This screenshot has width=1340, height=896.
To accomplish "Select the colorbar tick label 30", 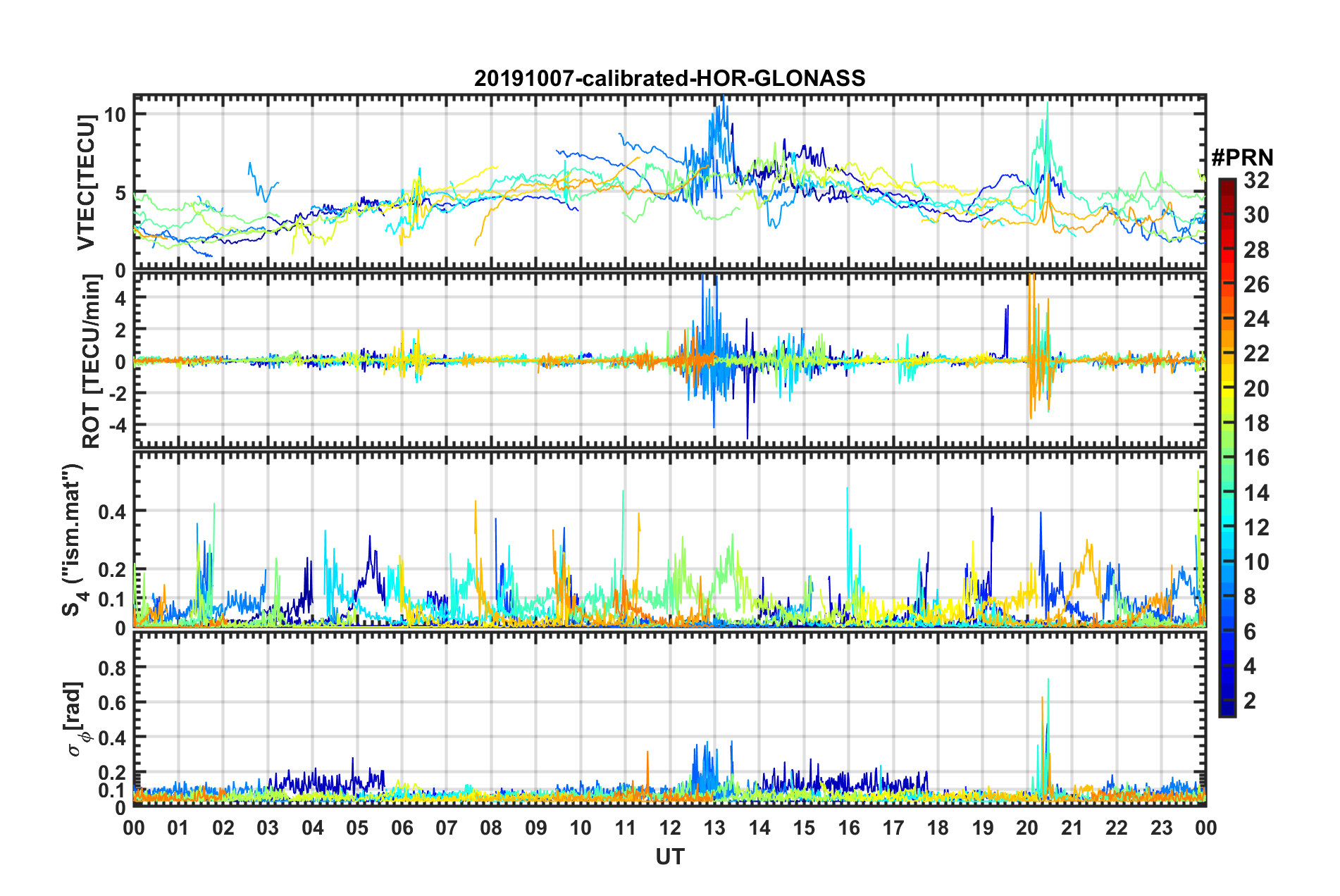I will pos(1256,215).
